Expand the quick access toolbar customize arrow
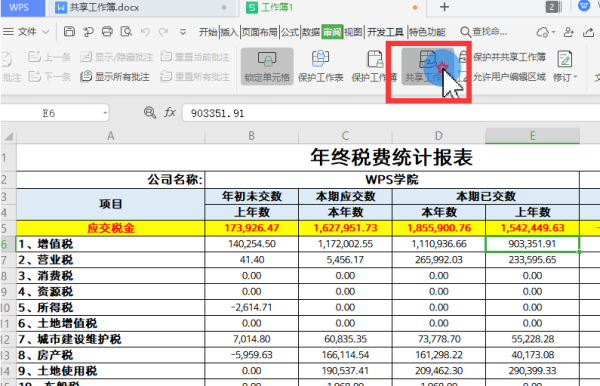The height and width of the screenshot is (386, 600). [183, 32]
